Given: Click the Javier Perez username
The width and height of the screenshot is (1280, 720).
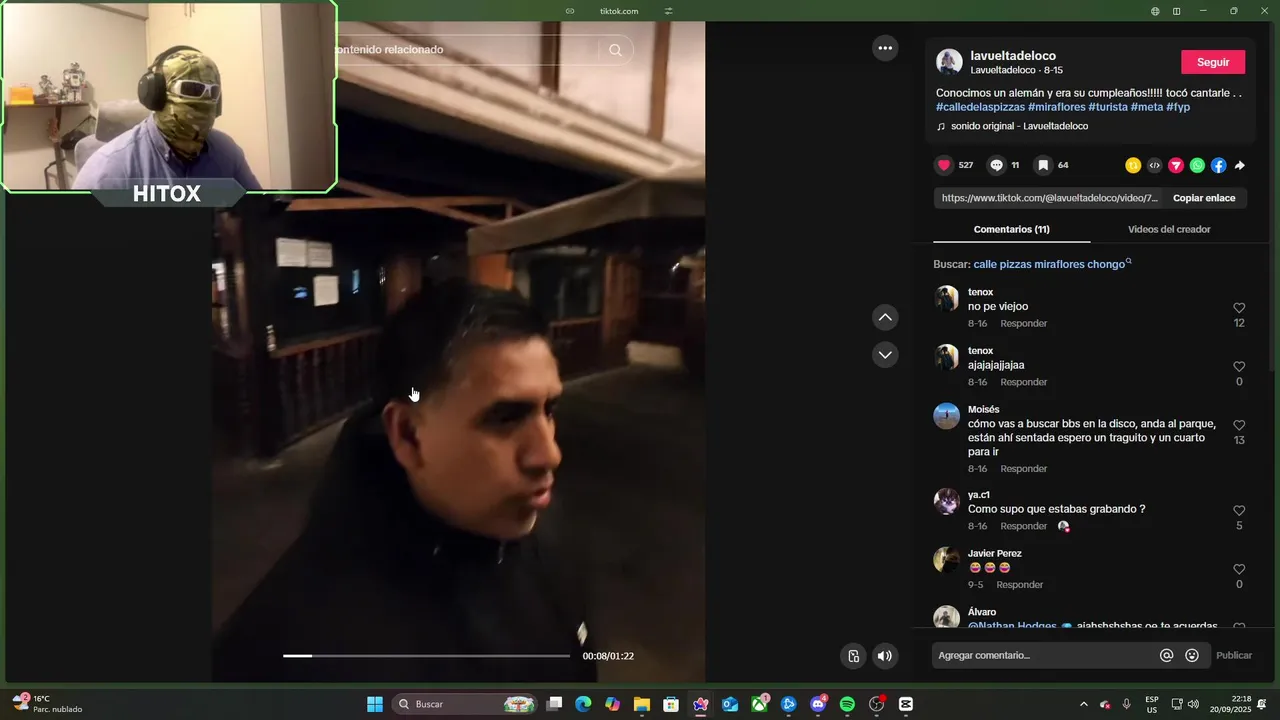Looking at the screenshot, I should pos(995,553).
